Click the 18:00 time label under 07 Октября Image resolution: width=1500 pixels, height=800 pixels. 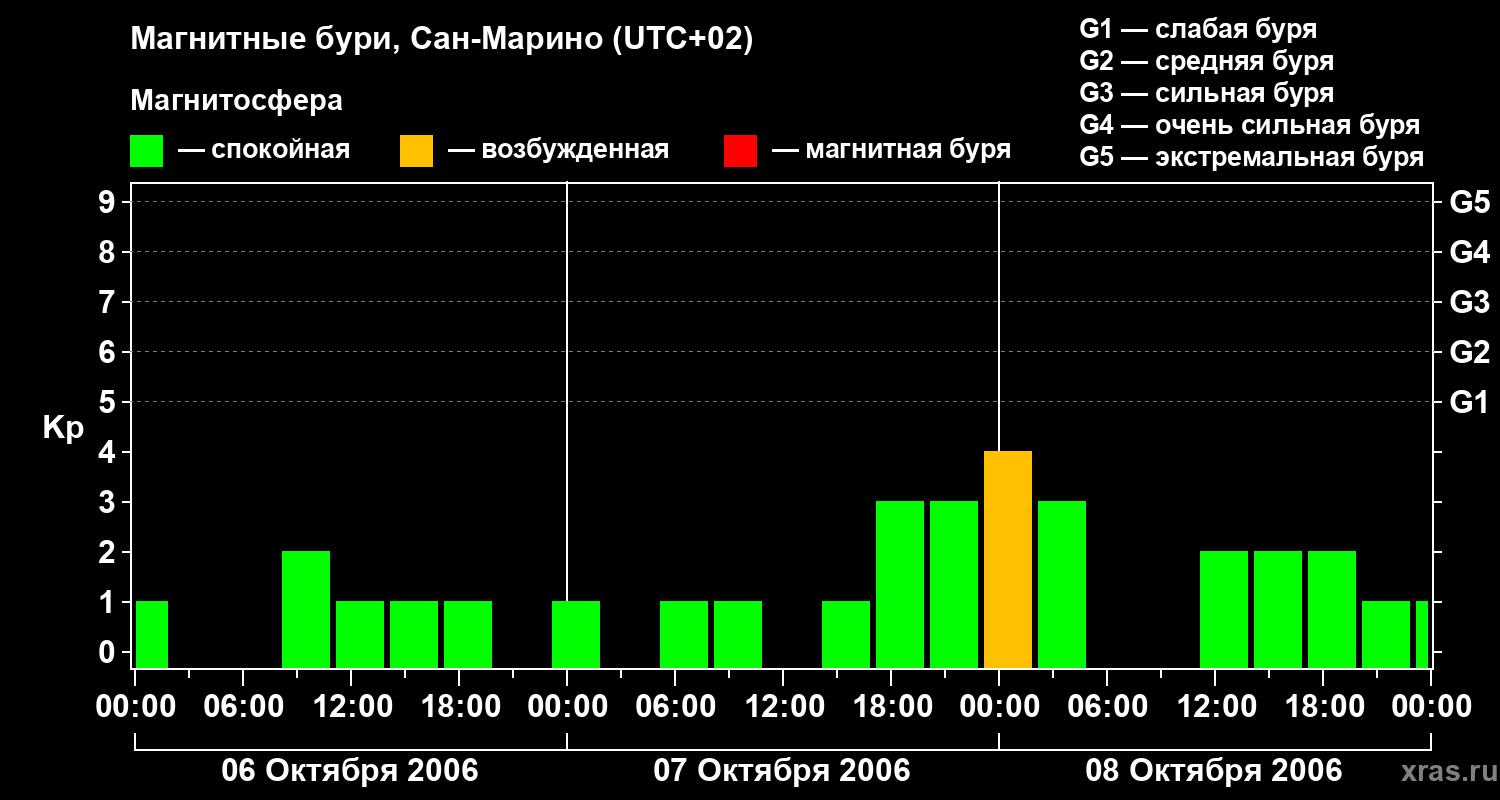click(x=891, y=706)
